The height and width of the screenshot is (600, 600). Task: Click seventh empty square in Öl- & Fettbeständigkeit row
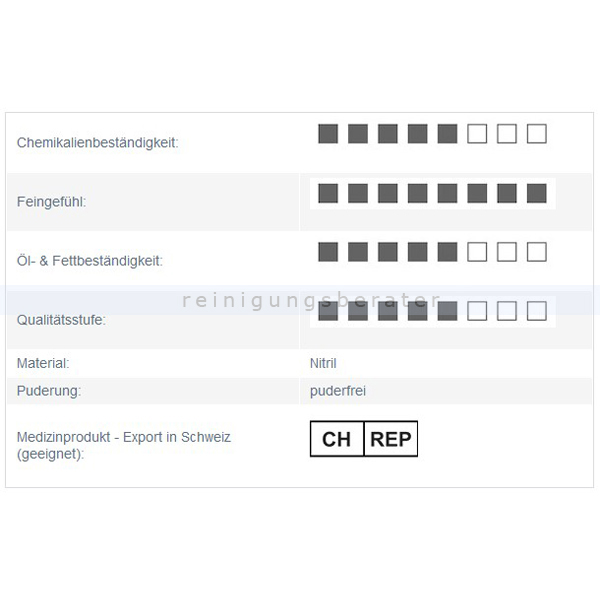point(507,252)
